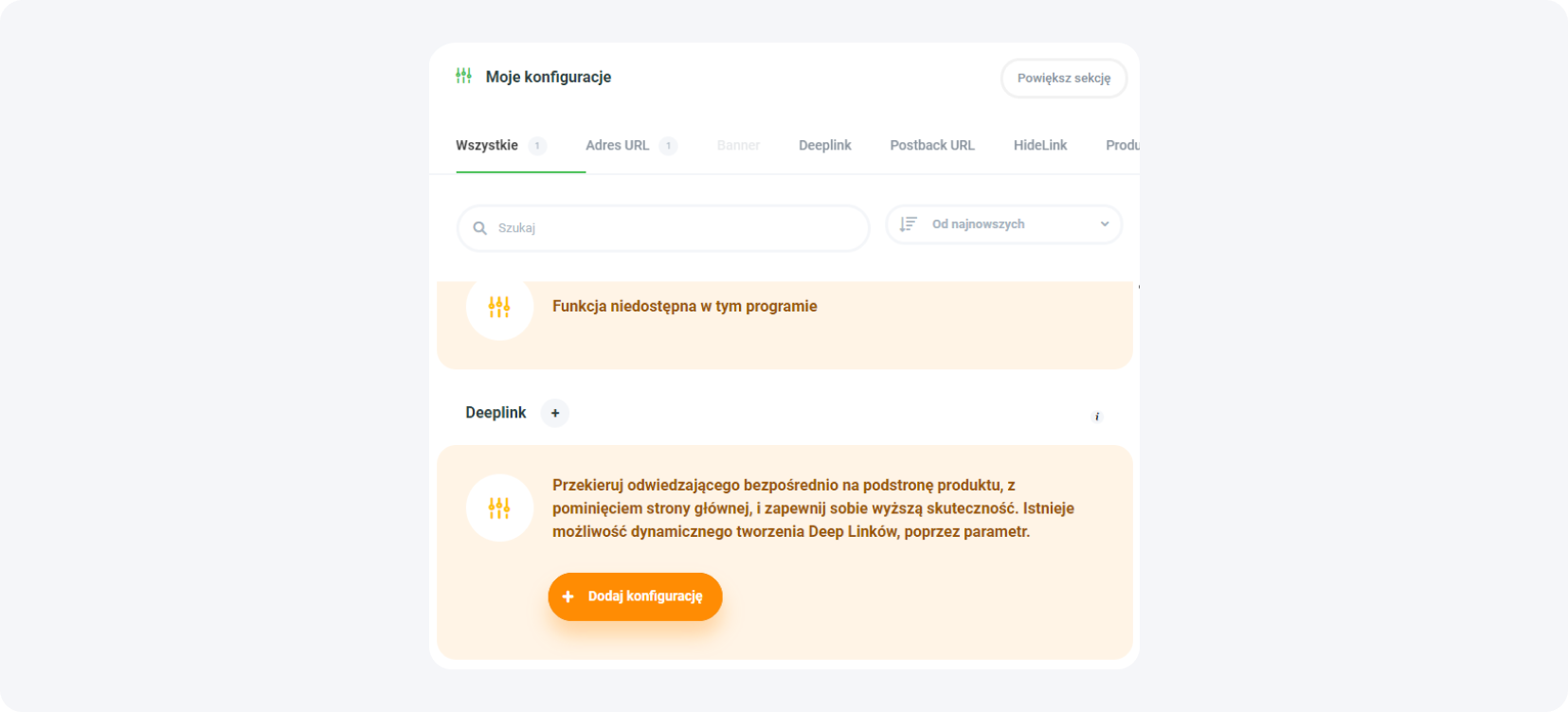Viewport: 1568px width, 712px height.
Task: Click the sliders icon in the Deeplink description card
Action: 499,508
